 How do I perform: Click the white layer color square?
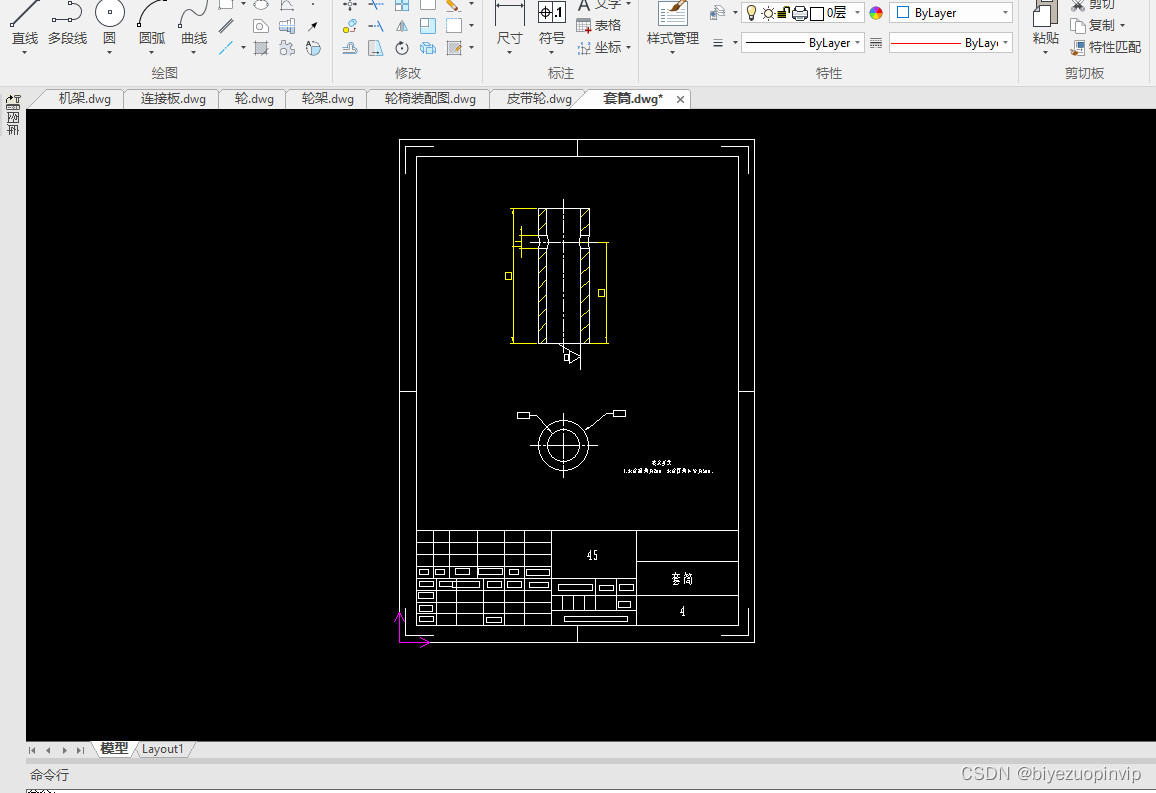click(x=816, y=14)
